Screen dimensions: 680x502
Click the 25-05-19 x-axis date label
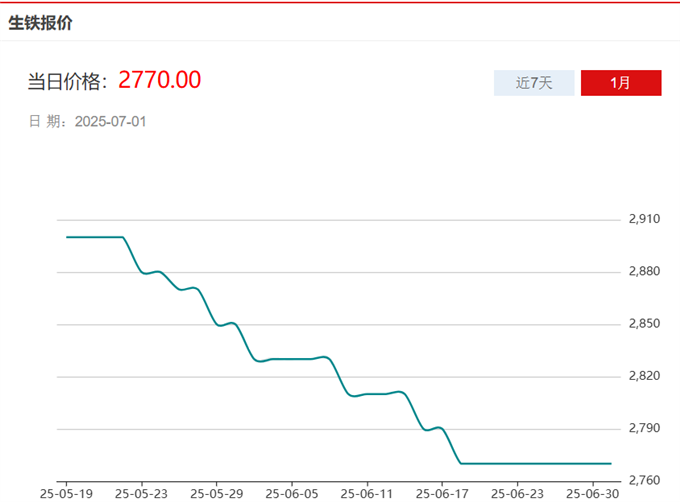pos(66,493)
